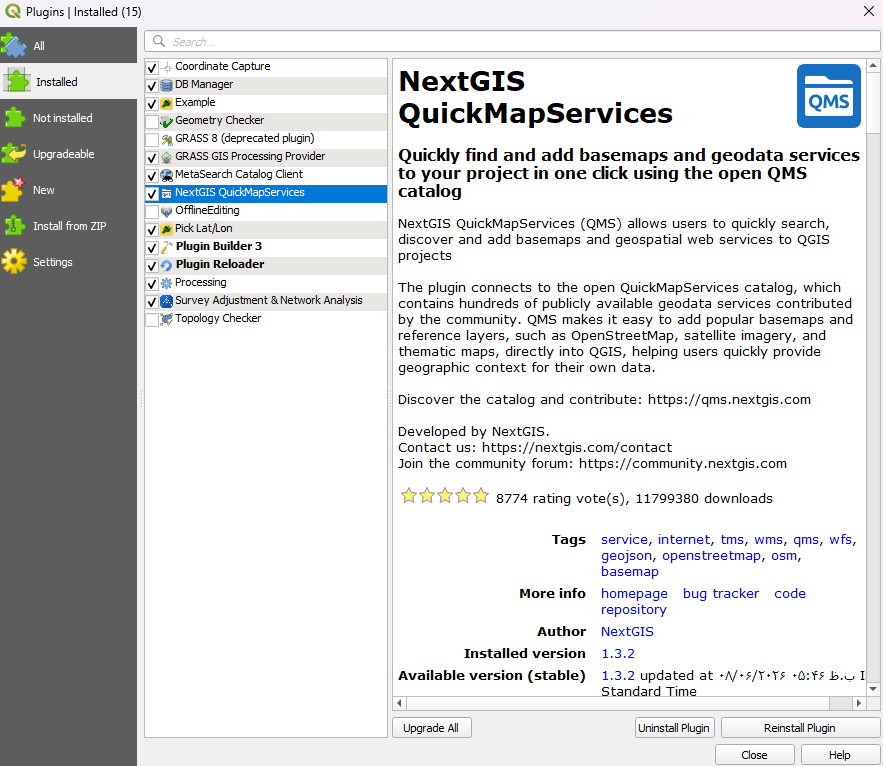Click the NextGIS author link
Screen dimensions: 883x766
[627, 631]
